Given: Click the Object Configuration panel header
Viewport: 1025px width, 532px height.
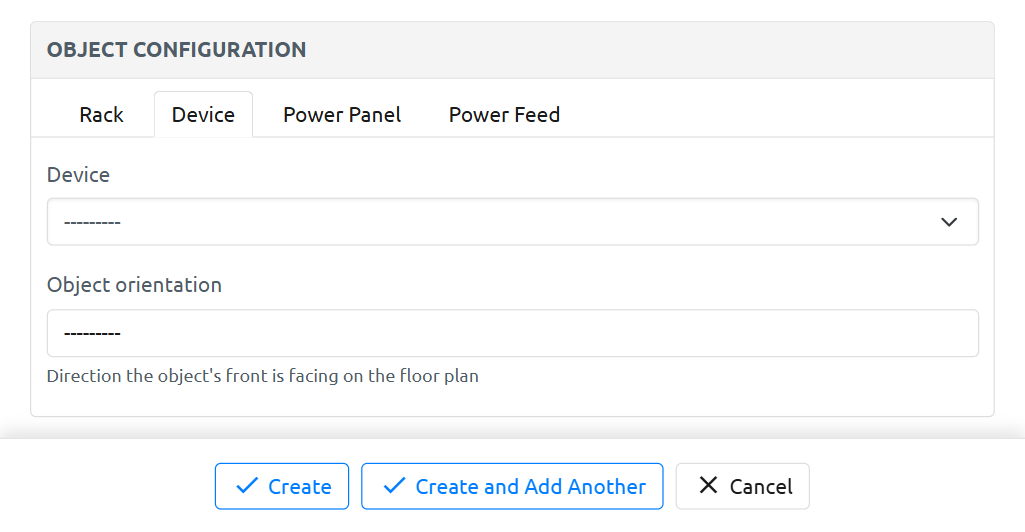Looking at the screenshot, I should (176, 50).
